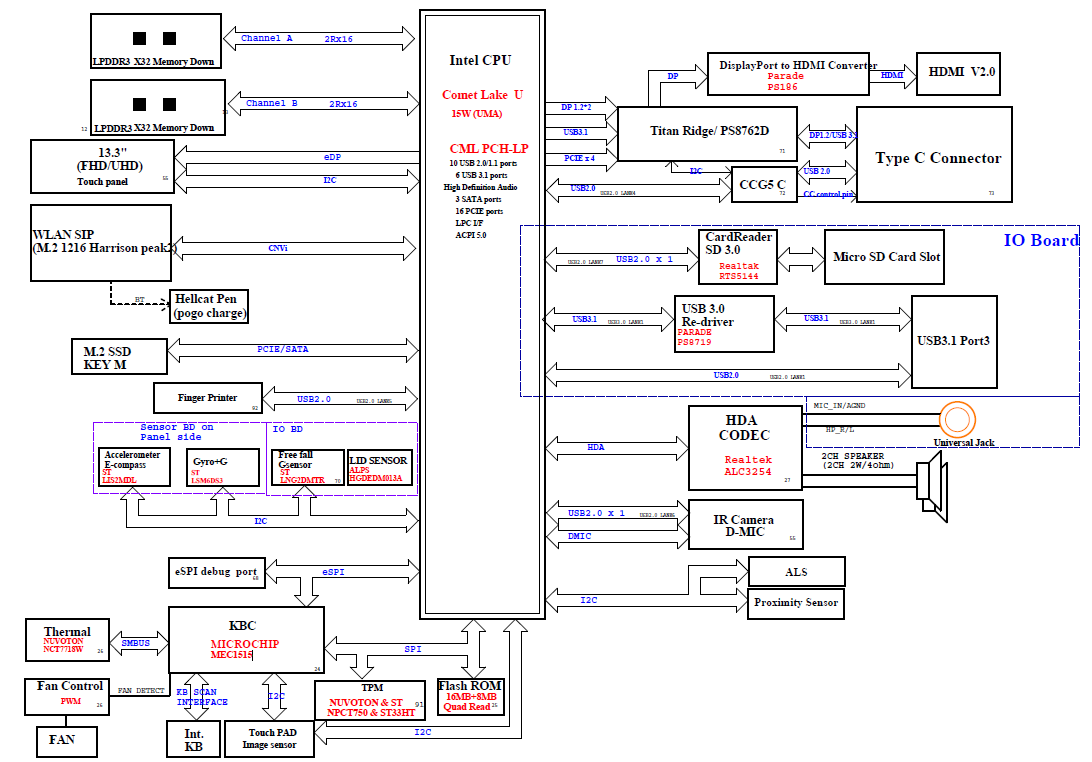The width and height of the screenshot is (1092, 762).
Task: Click the CardReader SD 3.0 block
Action: 736,256
